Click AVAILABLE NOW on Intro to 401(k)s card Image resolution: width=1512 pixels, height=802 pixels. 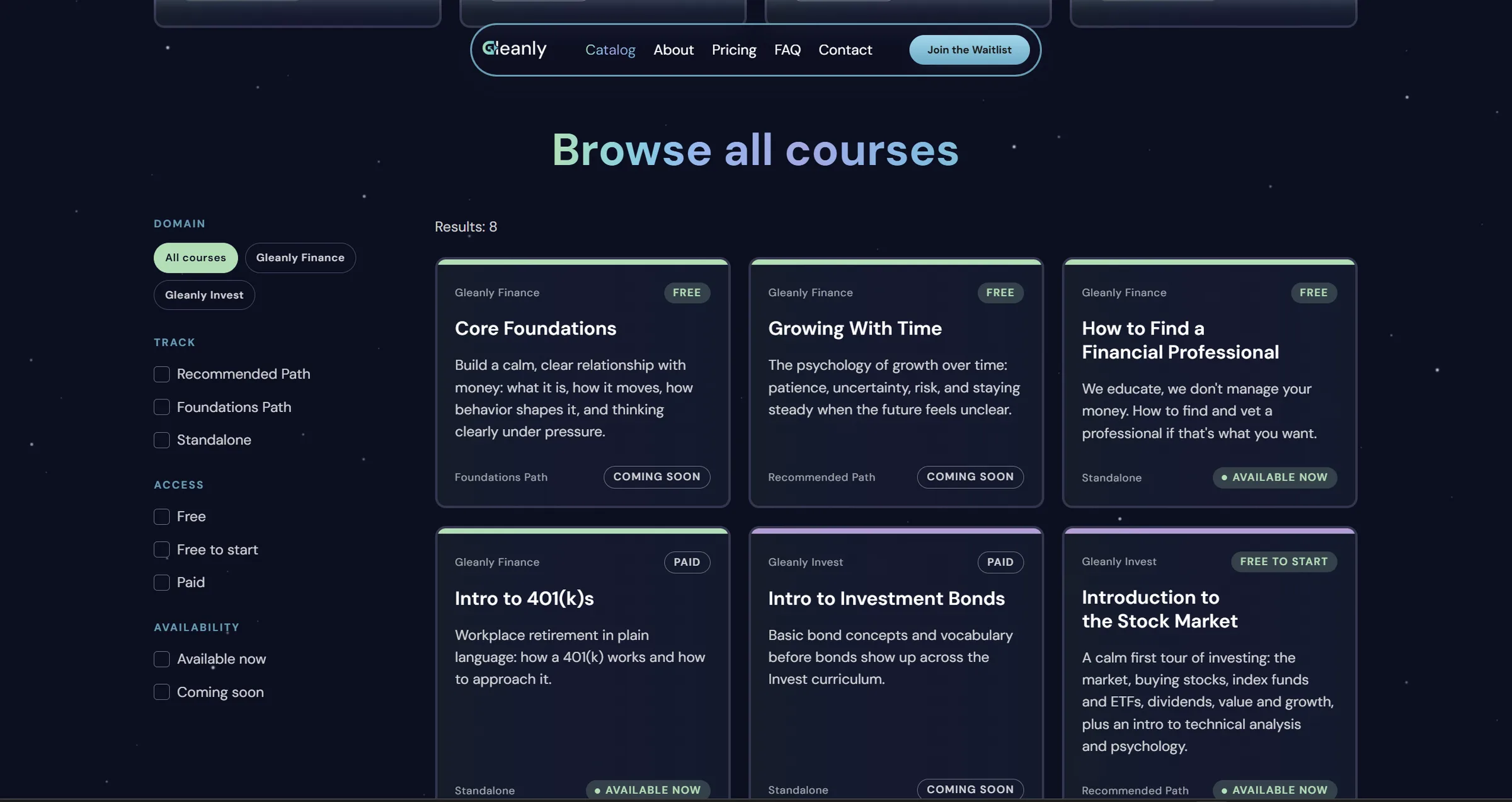pos(648,790)
